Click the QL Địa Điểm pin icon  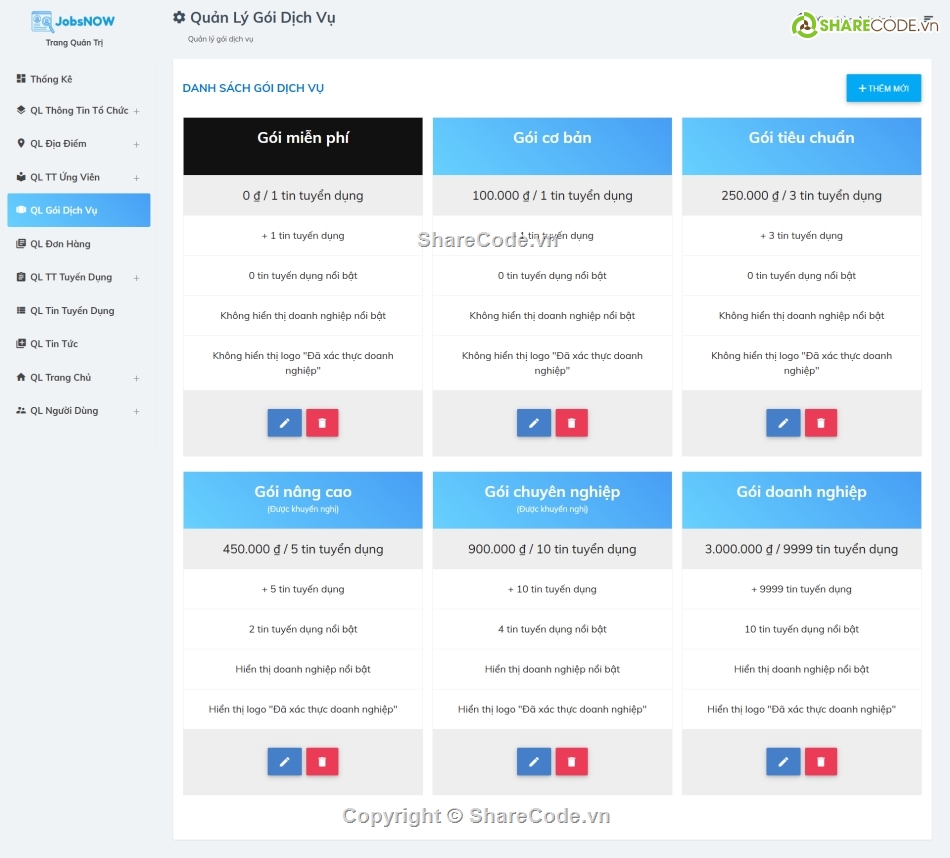click(x=21, y=143)
